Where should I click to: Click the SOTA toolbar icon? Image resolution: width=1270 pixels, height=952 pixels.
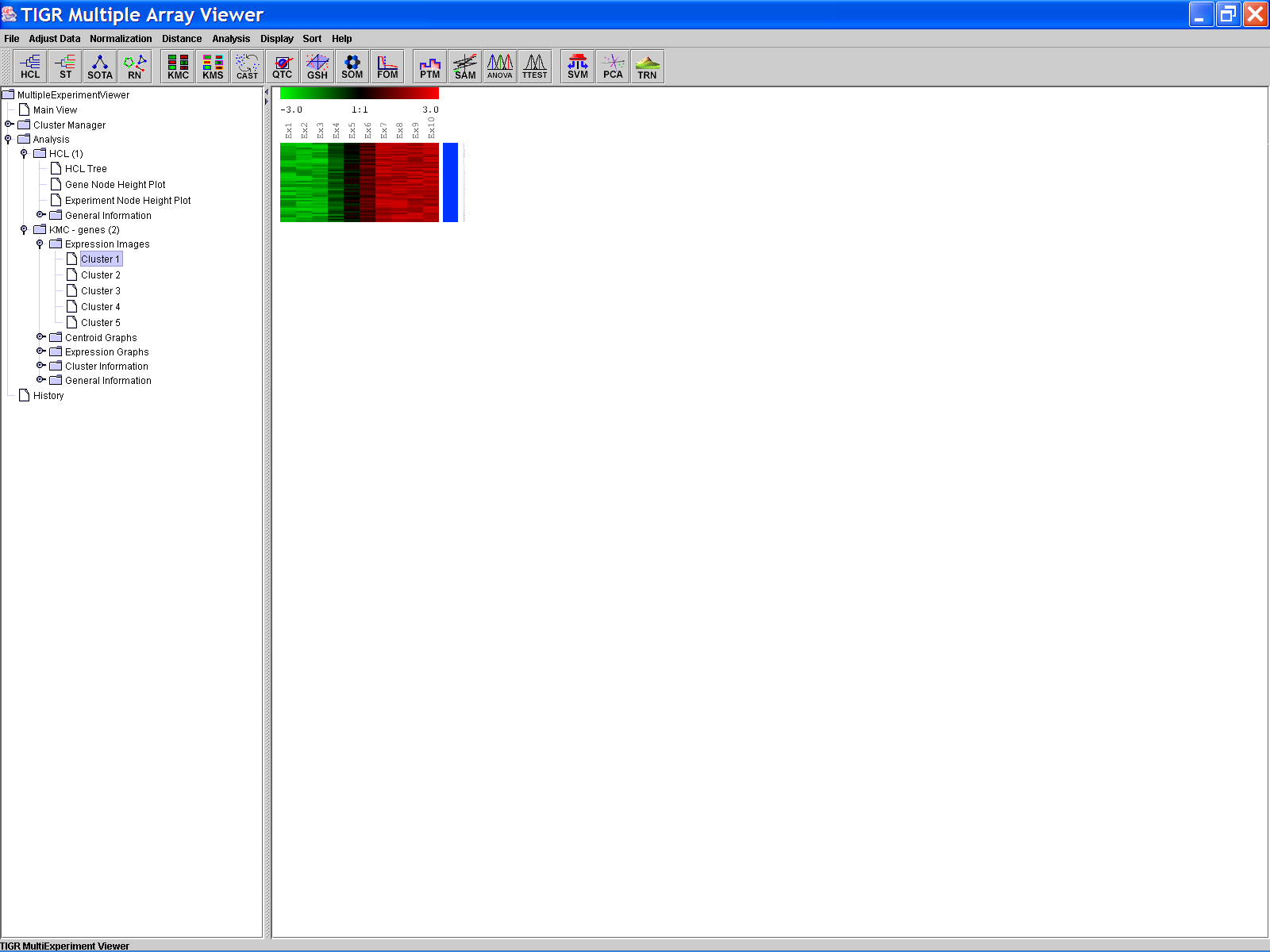tap(100, 67)
